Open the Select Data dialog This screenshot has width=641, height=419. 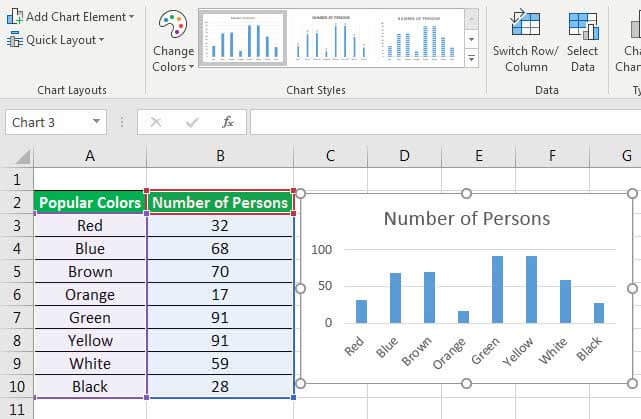[x=583, y=42]
